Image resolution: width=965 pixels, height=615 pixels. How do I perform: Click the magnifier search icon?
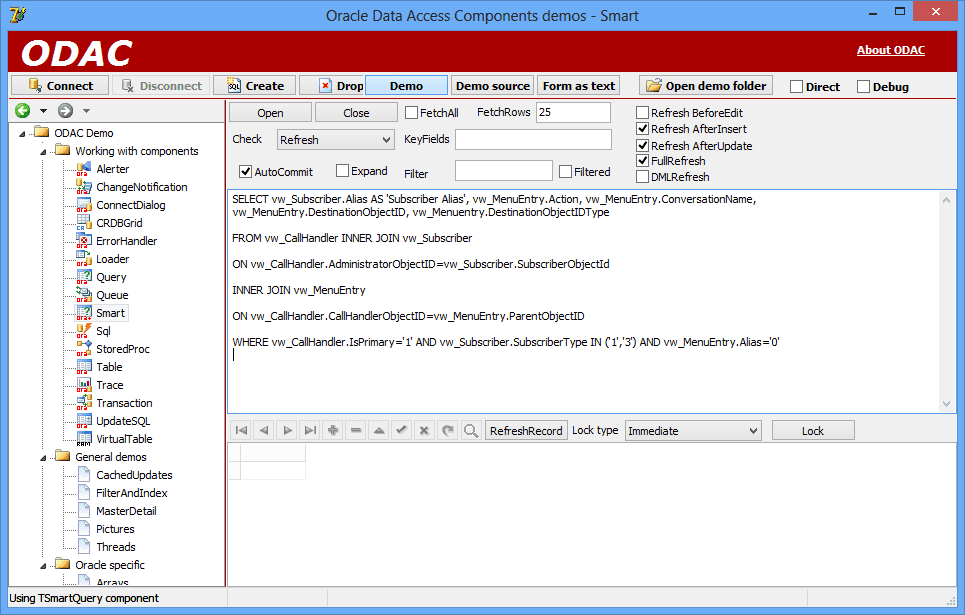tap(471, 430)
